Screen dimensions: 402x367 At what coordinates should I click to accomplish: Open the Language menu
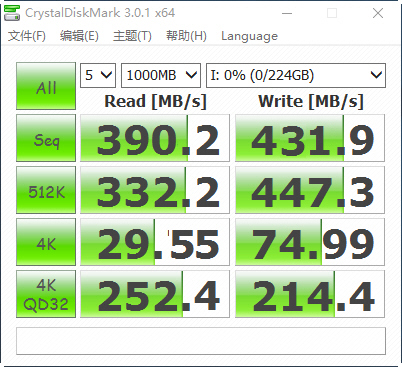(249, 36)
